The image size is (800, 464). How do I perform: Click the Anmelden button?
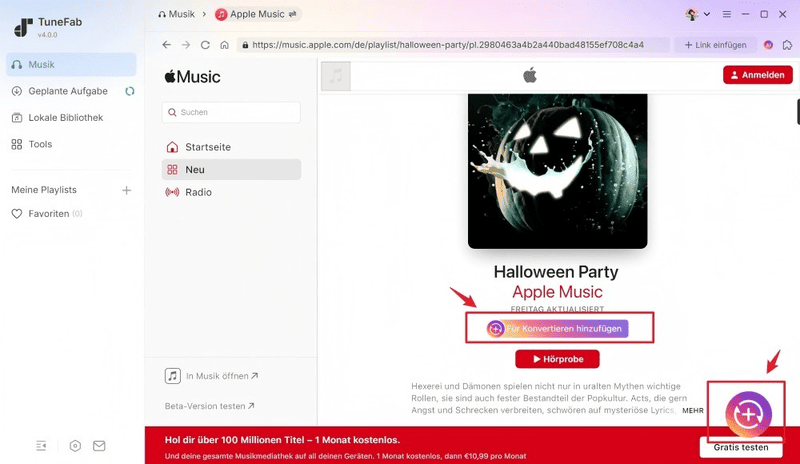point(758,75)
